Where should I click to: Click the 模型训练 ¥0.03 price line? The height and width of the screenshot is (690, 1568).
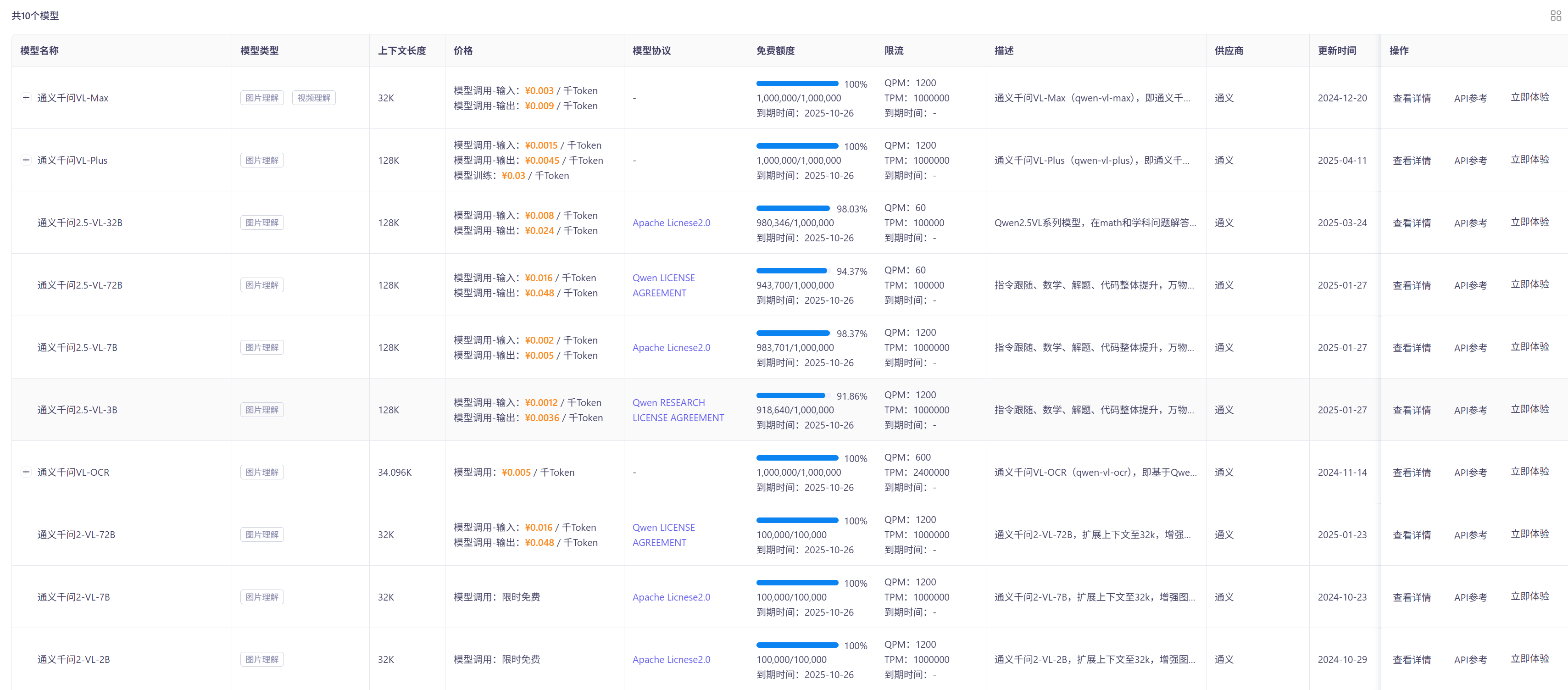(511, 175)
